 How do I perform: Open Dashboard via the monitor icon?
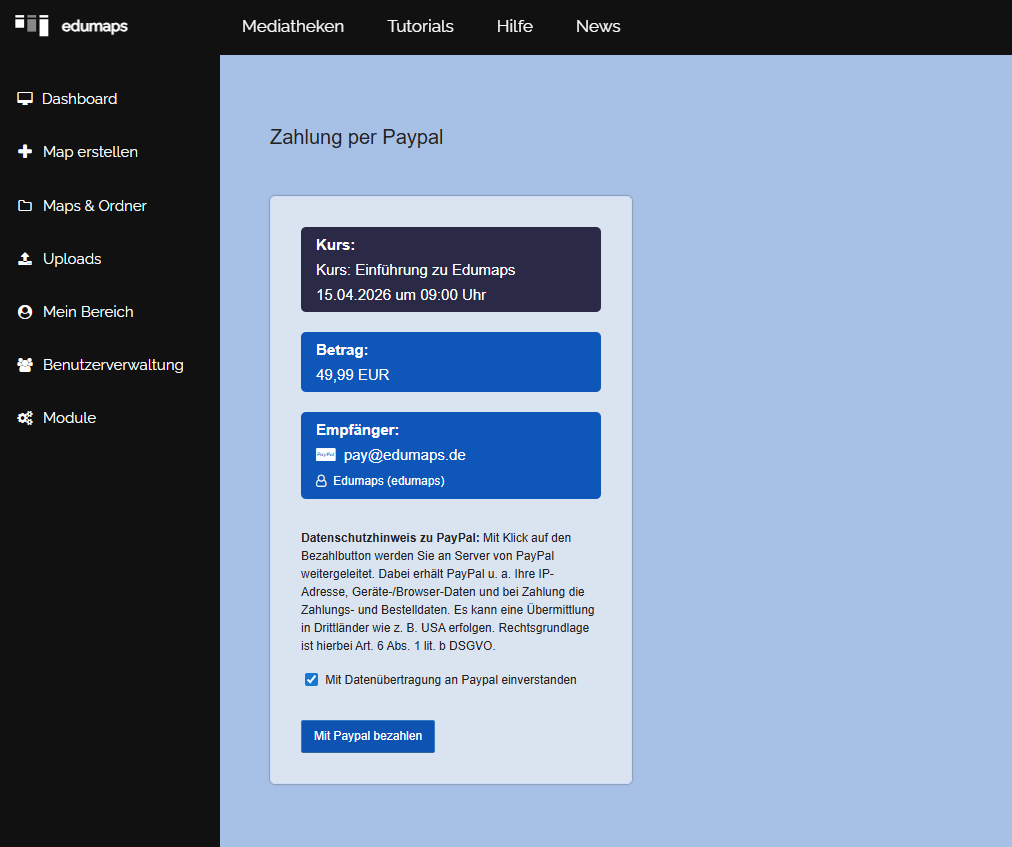click(x=25, y=99)
